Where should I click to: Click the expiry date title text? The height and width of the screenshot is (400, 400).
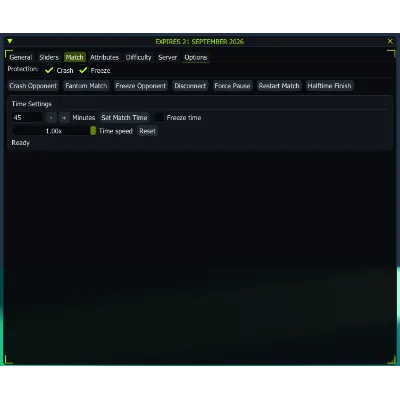199,42
